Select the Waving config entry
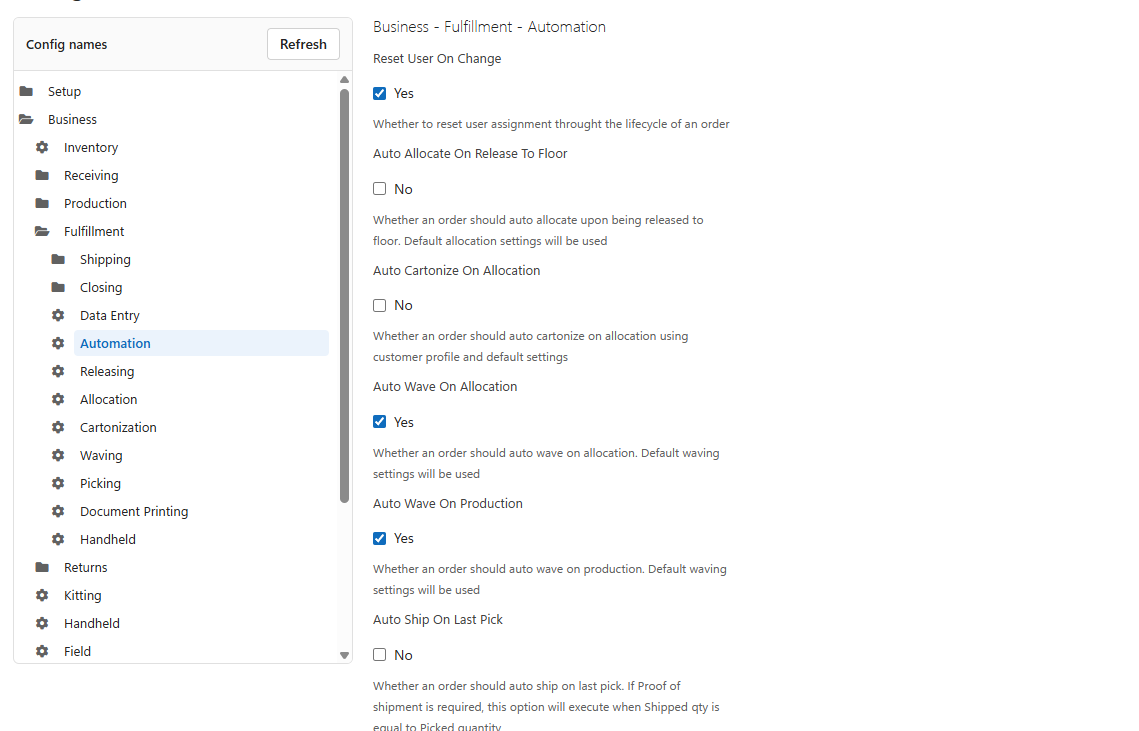1139x731 pixels. click(x=101, y=456)
